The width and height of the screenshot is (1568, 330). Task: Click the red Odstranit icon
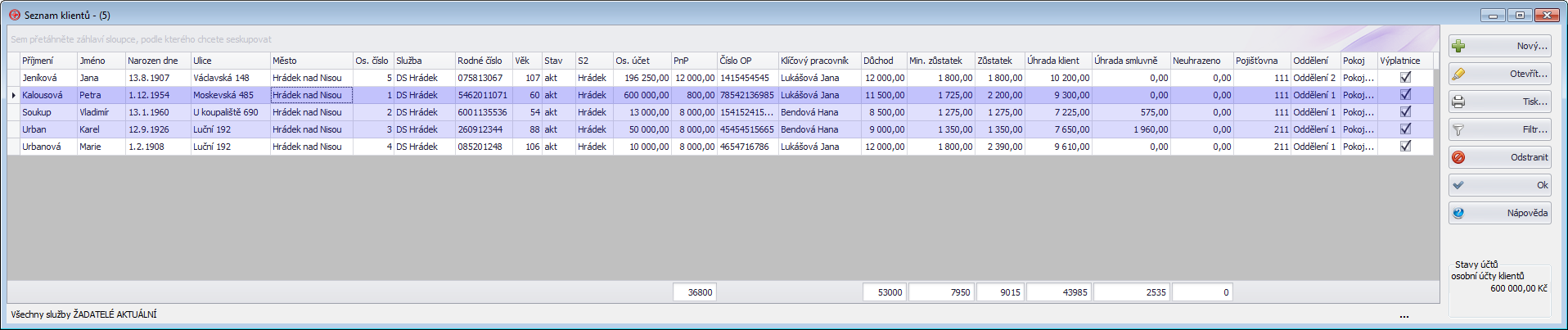[1458, 158]
